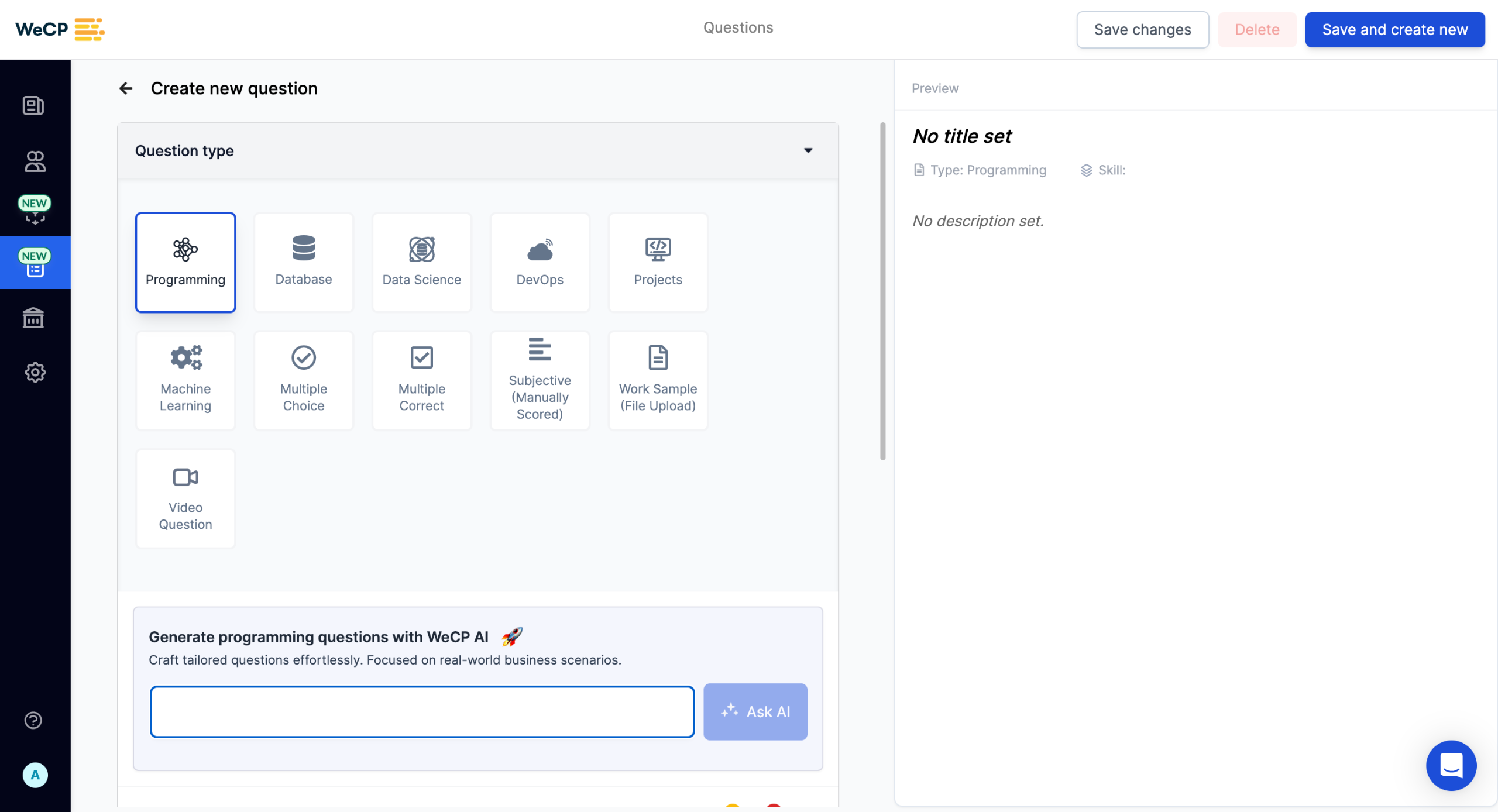The image size is (1498, 812).
Task: Open the user avatar A menu
Action: [x=35, y=775]
